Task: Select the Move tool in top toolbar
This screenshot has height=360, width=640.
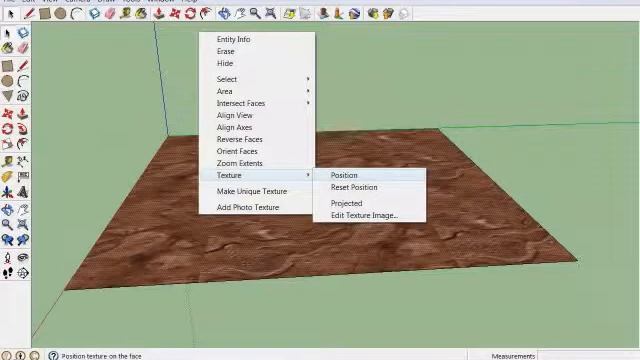Action: [x=175, y=14]
